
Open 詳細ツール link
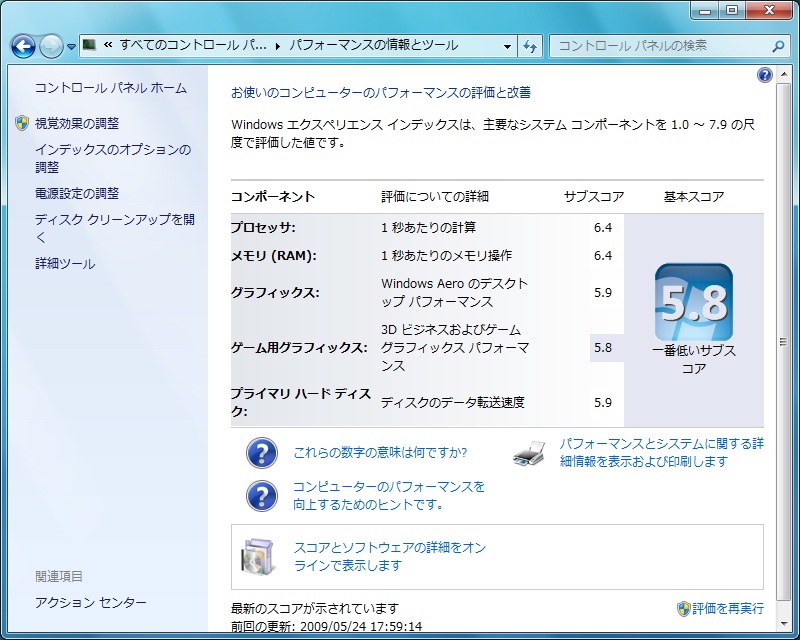pyautogui.click(x=65, y=264)
